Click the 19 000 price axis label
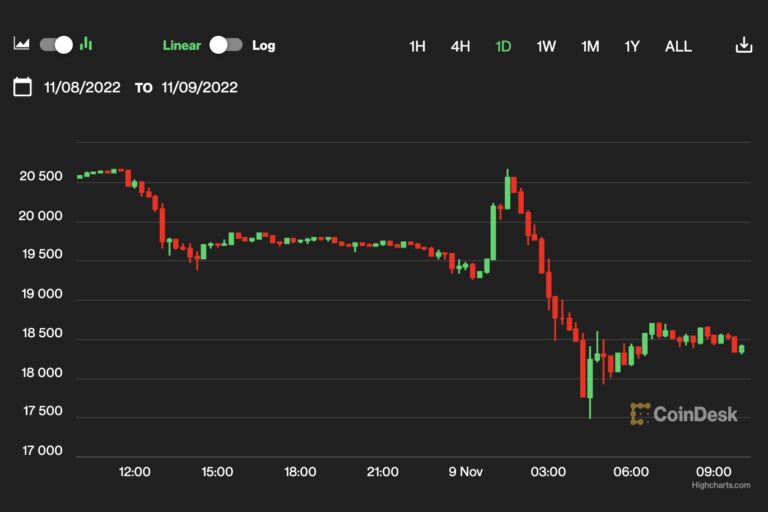Viewport: 768px width, 512px height. [x=42, y=294]
